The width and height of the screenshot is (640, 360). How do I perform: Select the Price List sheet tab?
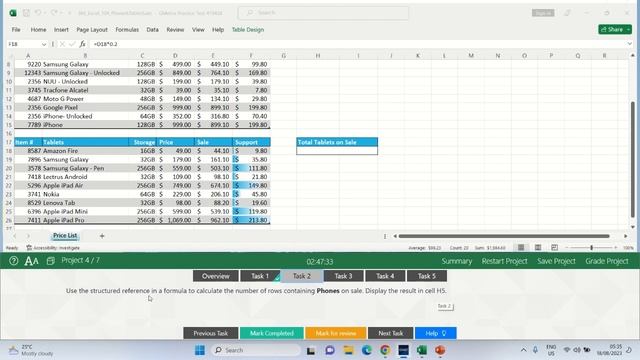click(x=65, y=236)
